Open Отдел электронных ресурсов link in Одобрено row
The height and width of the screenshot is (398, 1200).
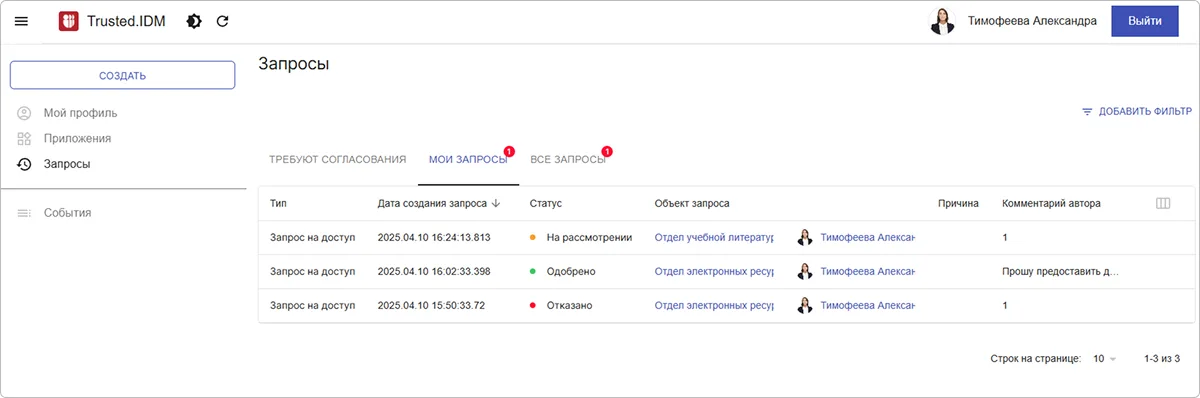click(x=715, y=271)
